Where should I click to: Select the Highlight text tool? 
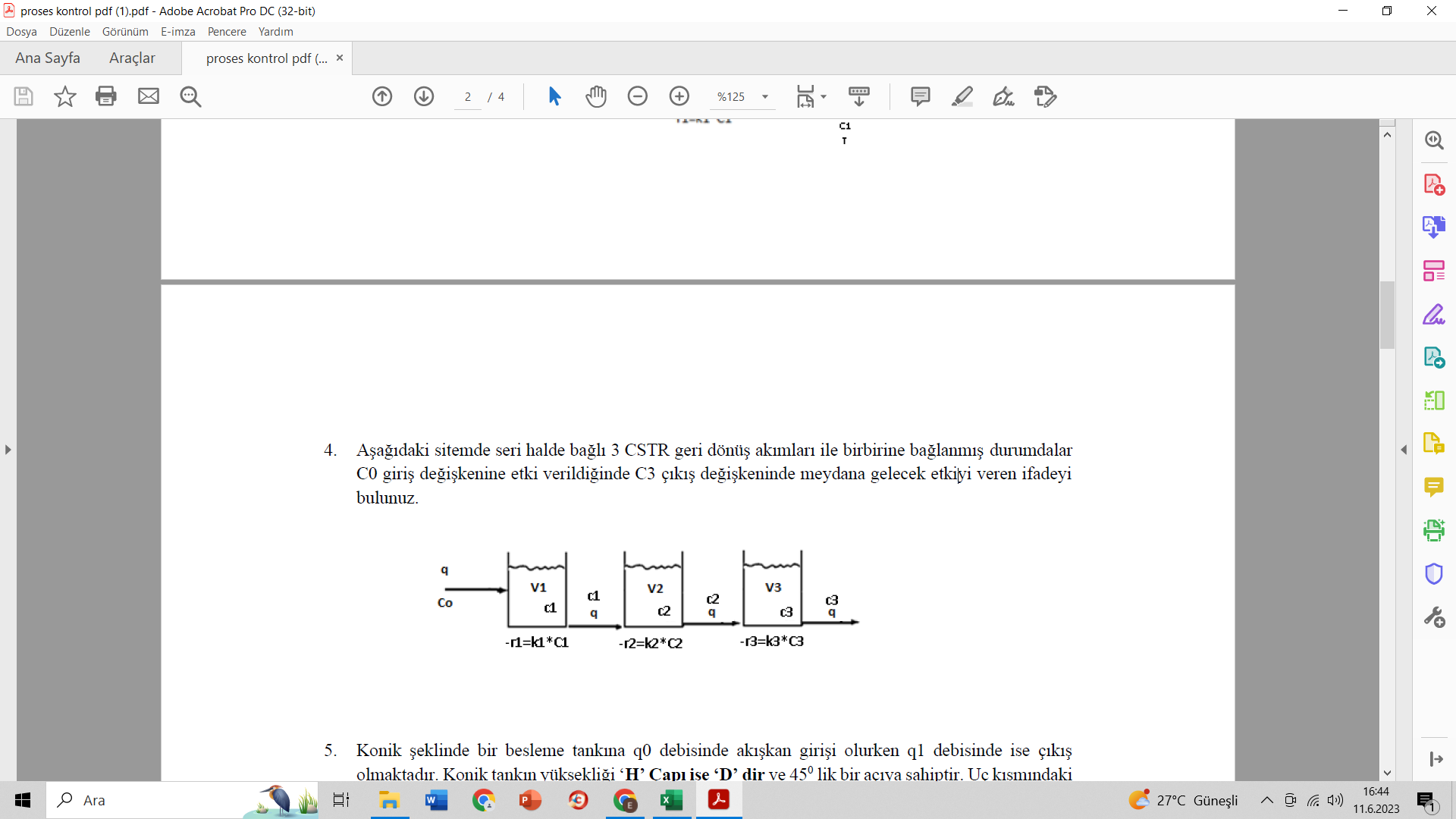pyautogui.click(x=962, y=96)
